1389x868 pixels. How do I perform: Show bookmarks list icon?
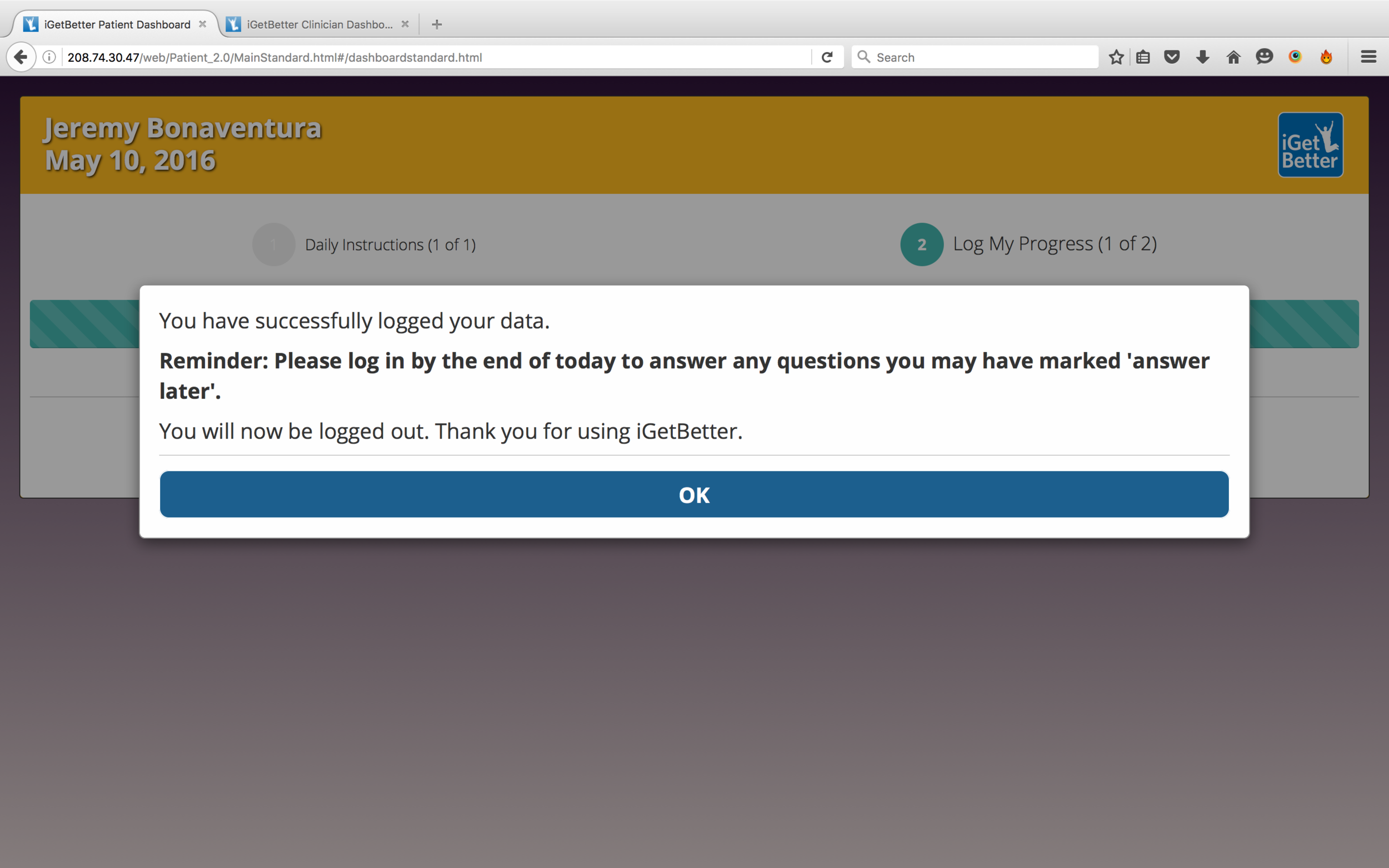click(1143, 57)
